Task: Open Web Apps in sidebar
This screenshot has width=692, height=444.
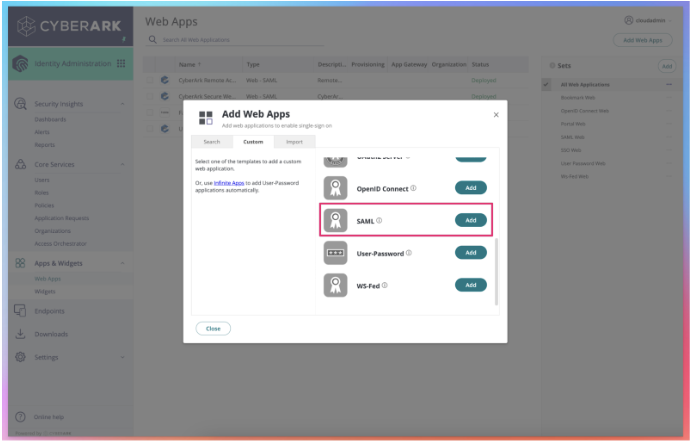Action: [48, 279]
